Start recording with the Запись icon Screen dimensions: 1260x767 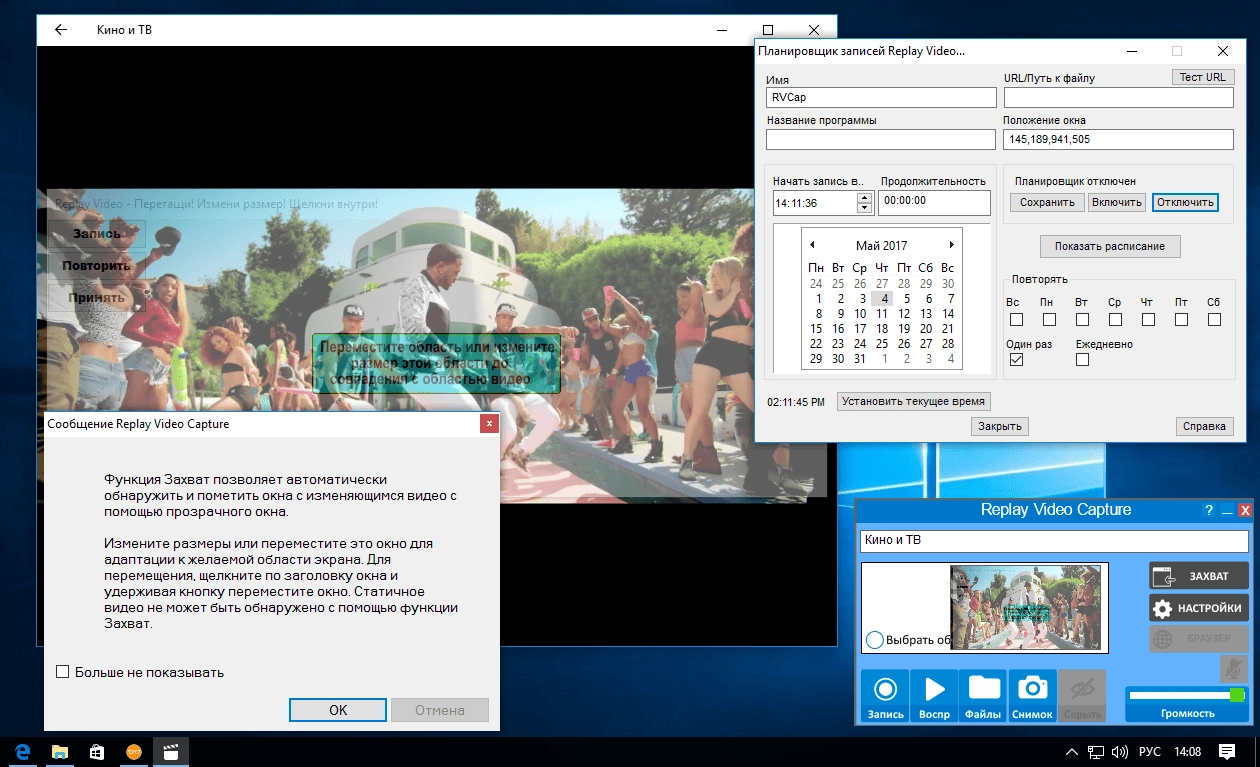coord(885,695)
